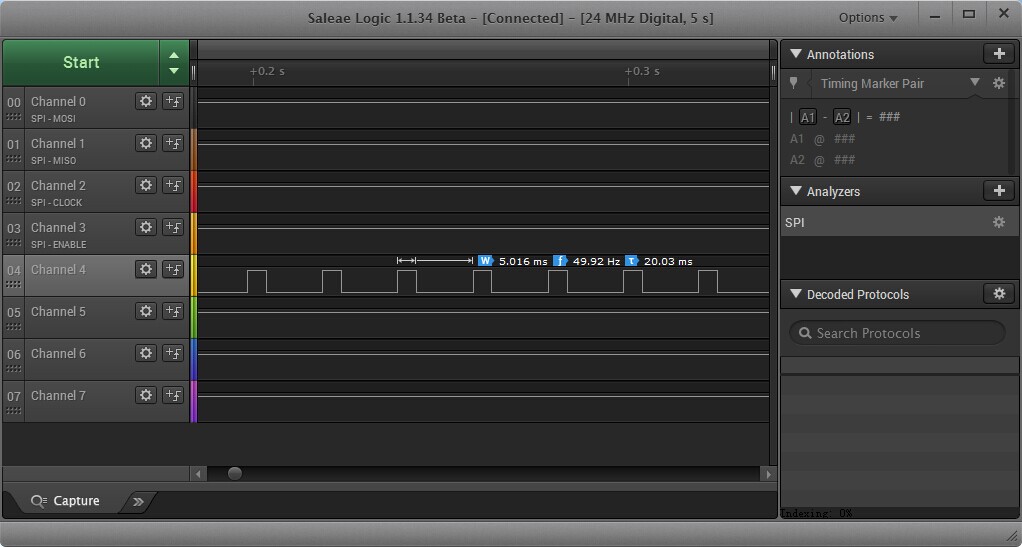Click the horizontal scrollbar thumb

(x=235, y=473)
